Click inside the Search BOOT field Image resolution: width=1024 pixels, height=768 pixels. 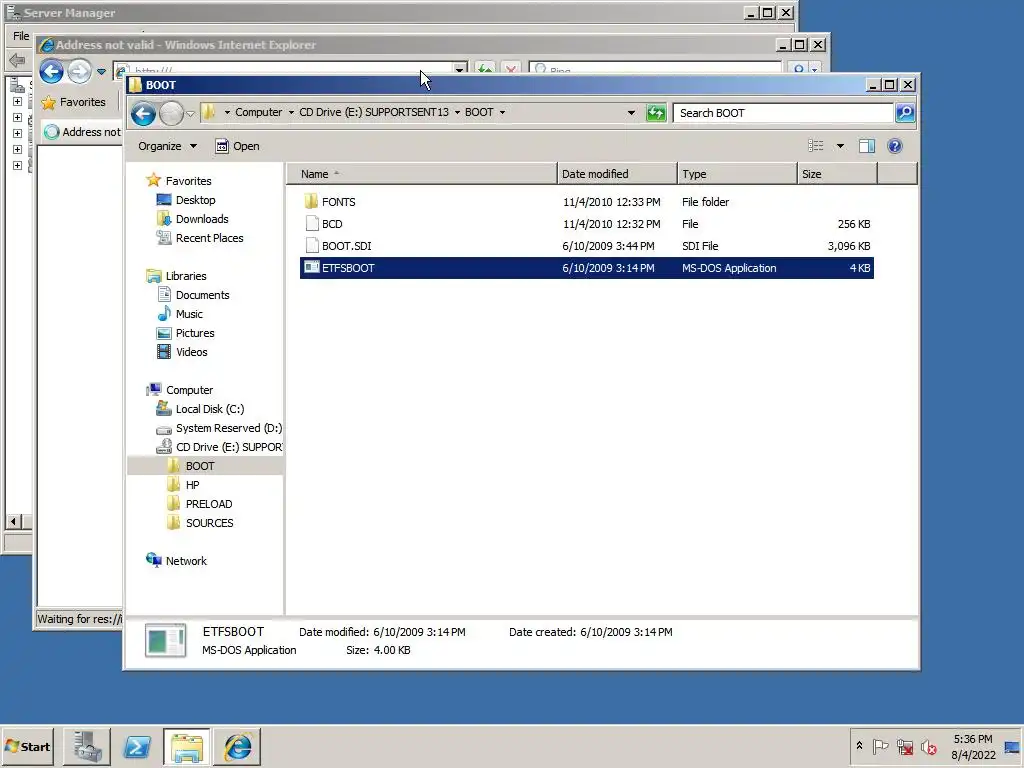point(782,113)
